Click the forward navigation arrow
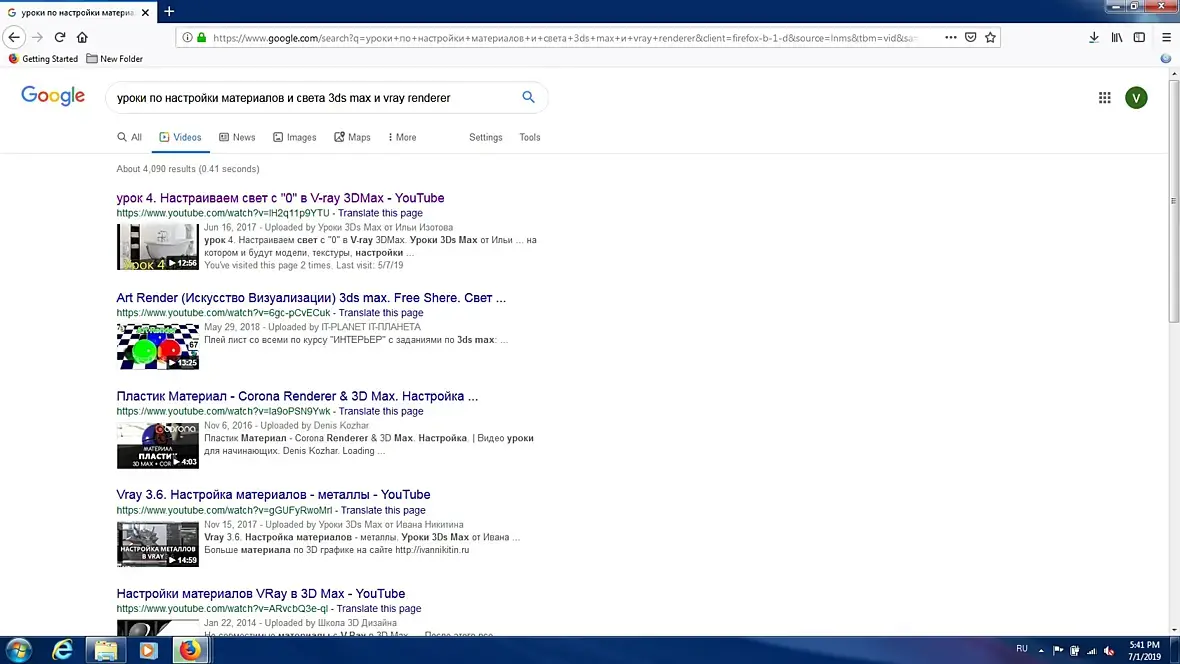The image size is (1180, 664). 38,37
